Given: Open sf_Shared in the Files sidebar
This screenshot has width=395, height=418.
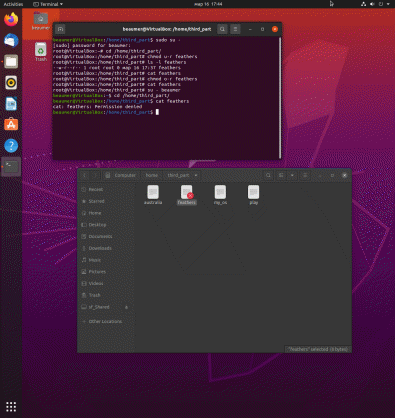Looking at the screenshot, I should pyautogui.click(x=106, y=307).
